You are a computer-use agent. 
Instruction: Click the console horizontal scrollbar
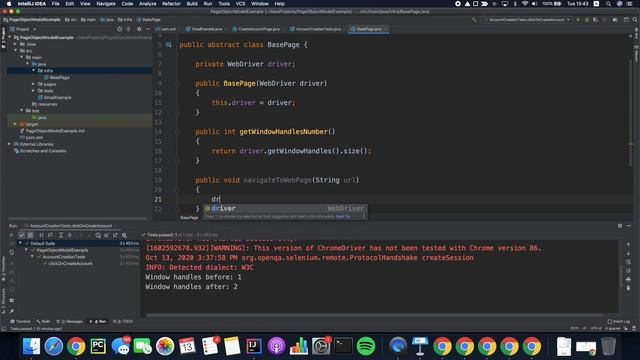pyautogui.click(x=374, y=315)
